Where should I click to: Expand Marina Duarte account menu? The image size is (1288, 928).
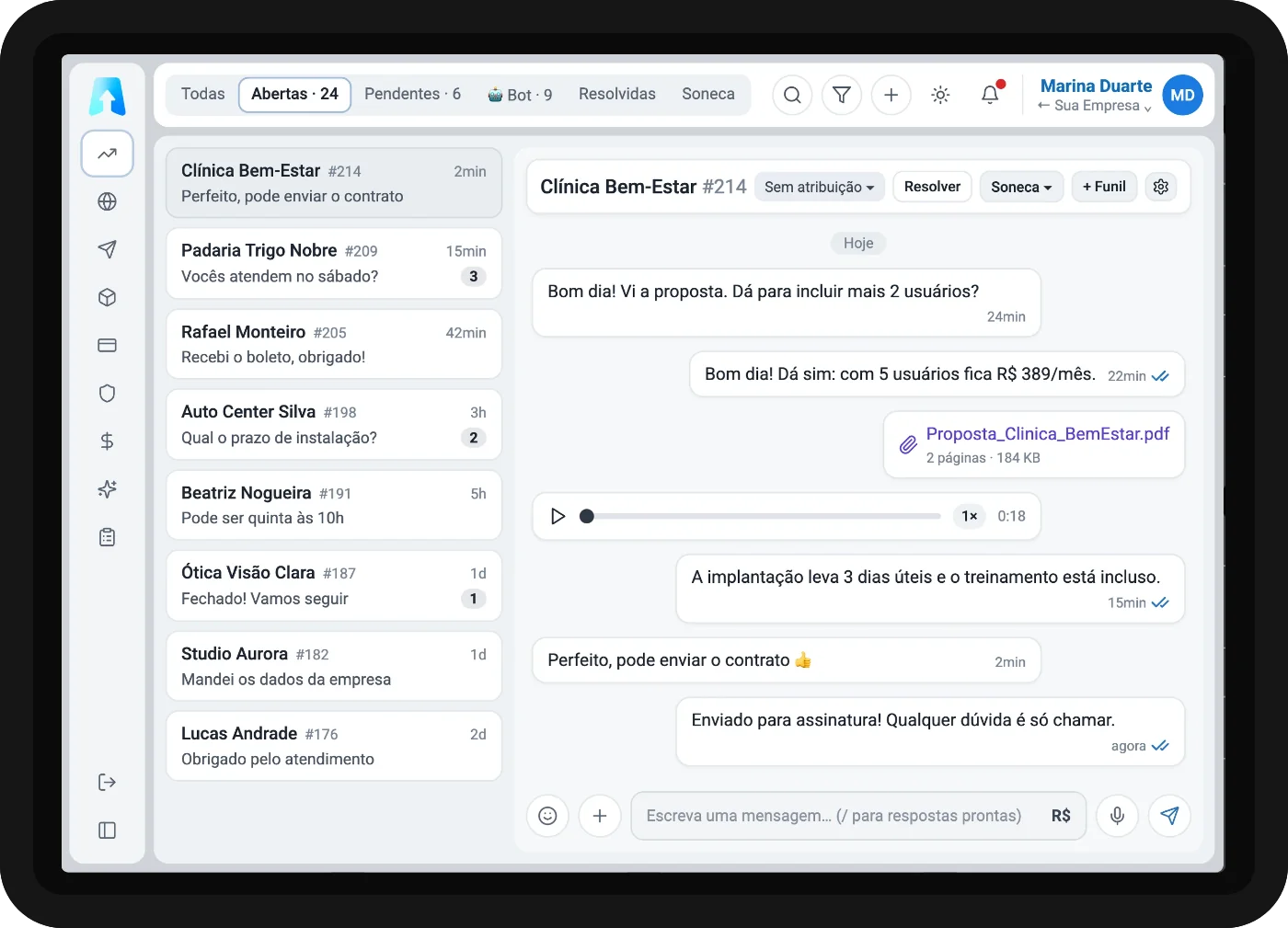(1121, 95)
